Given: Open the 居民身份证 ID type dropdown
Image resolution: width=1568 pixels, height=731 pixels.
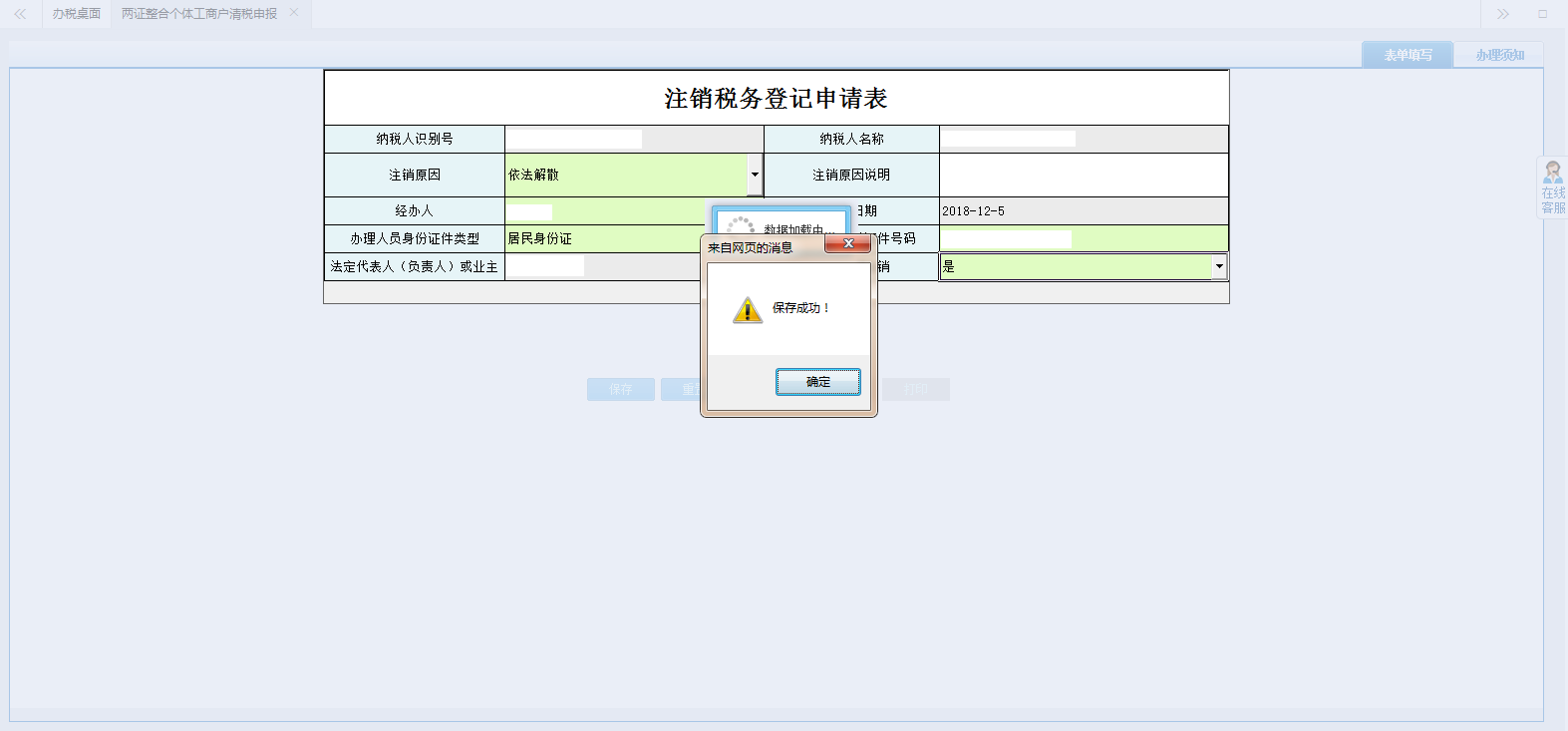Looking at the screenshot, I should (603, 238).
